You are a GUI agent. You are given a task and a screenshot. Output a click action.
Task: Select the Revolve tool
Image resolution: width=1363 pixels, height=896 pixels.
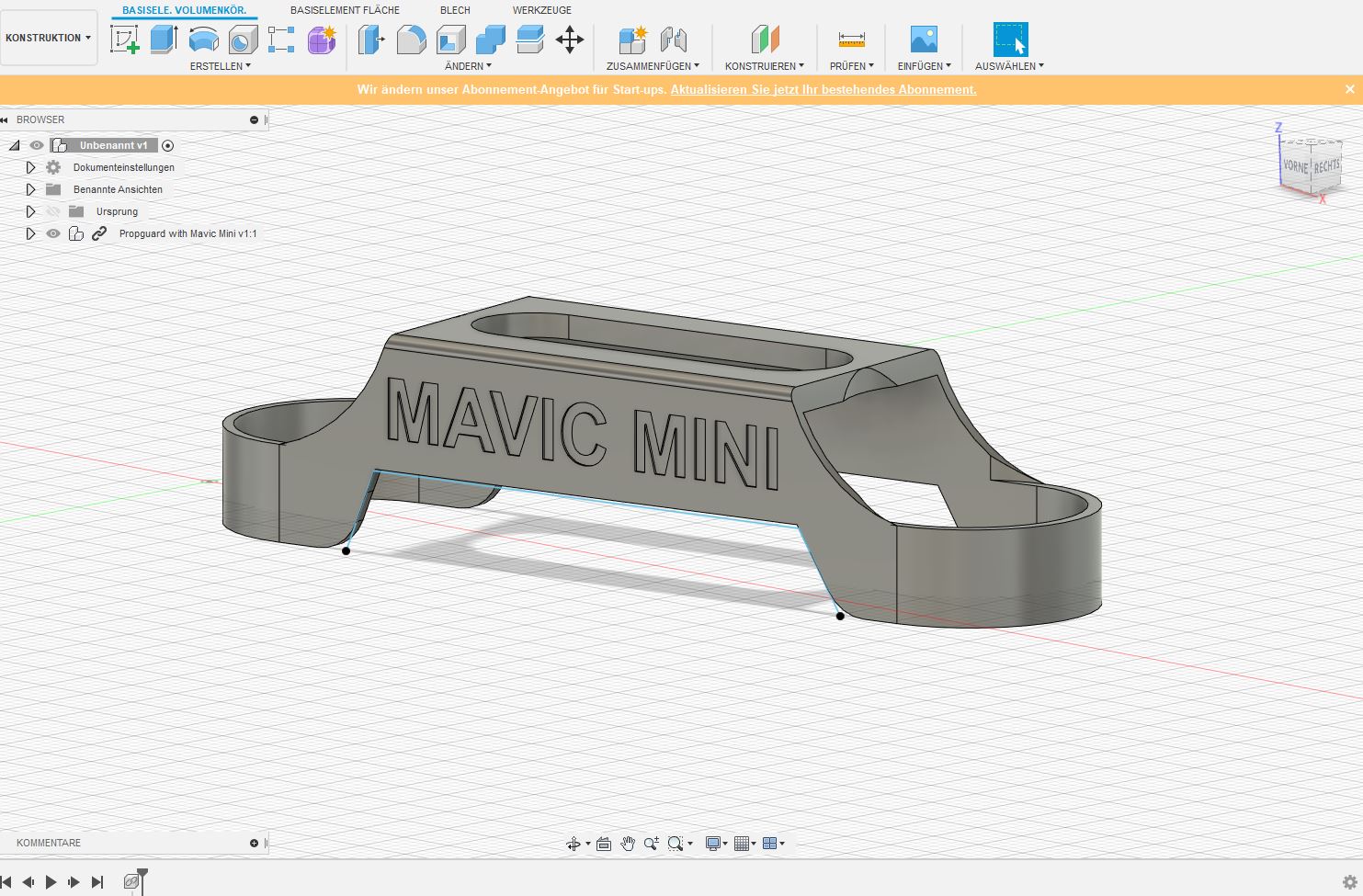pos(203,40)
